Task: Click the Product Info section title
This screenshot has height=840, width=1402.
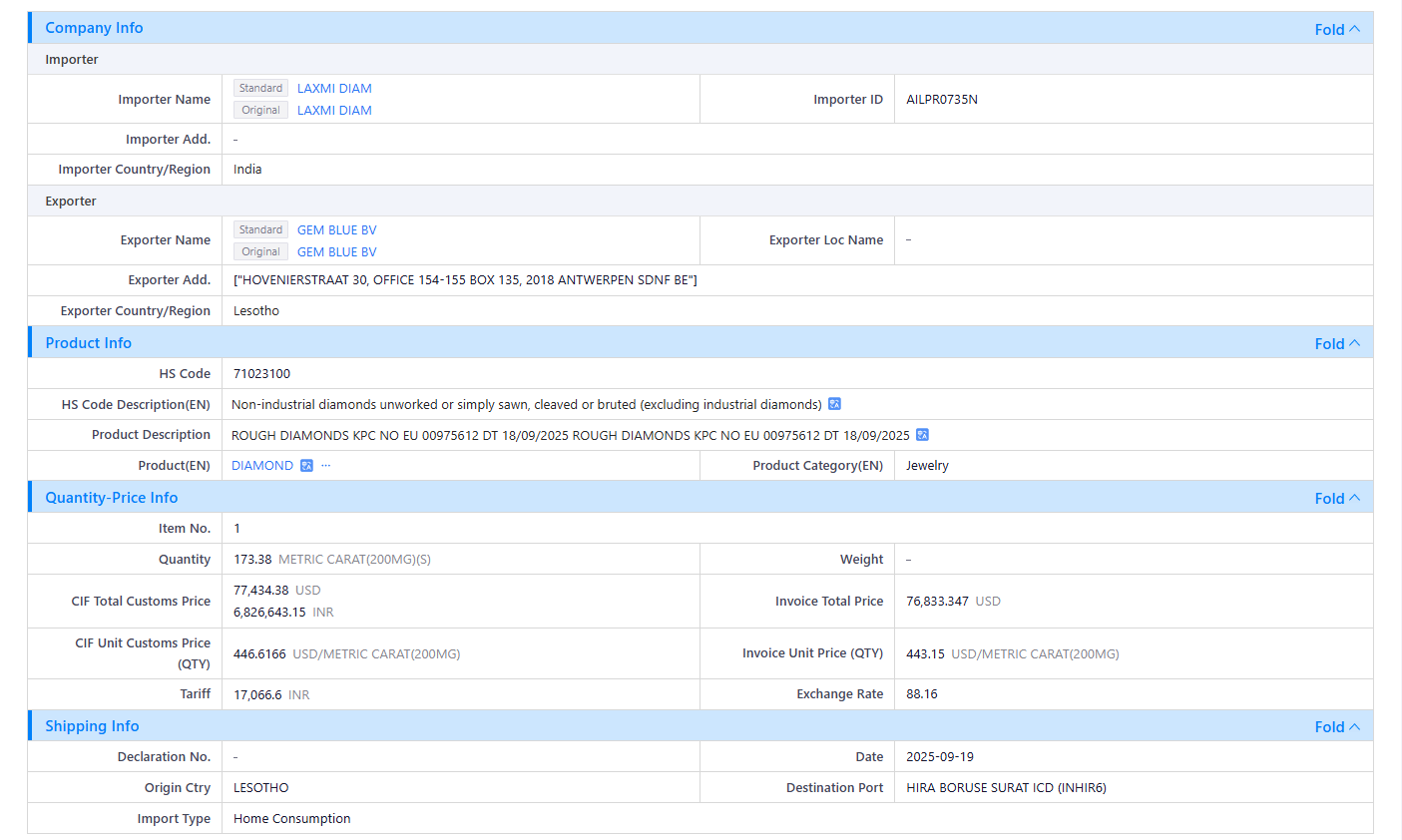Action: [x=88, y=343]
